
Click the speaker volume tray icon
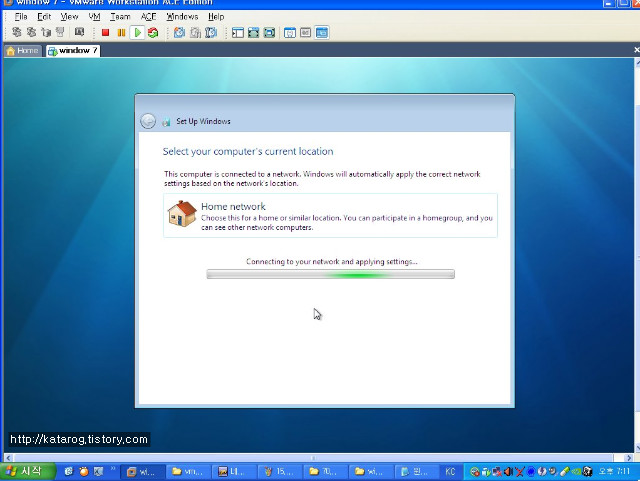click(508, 472)
